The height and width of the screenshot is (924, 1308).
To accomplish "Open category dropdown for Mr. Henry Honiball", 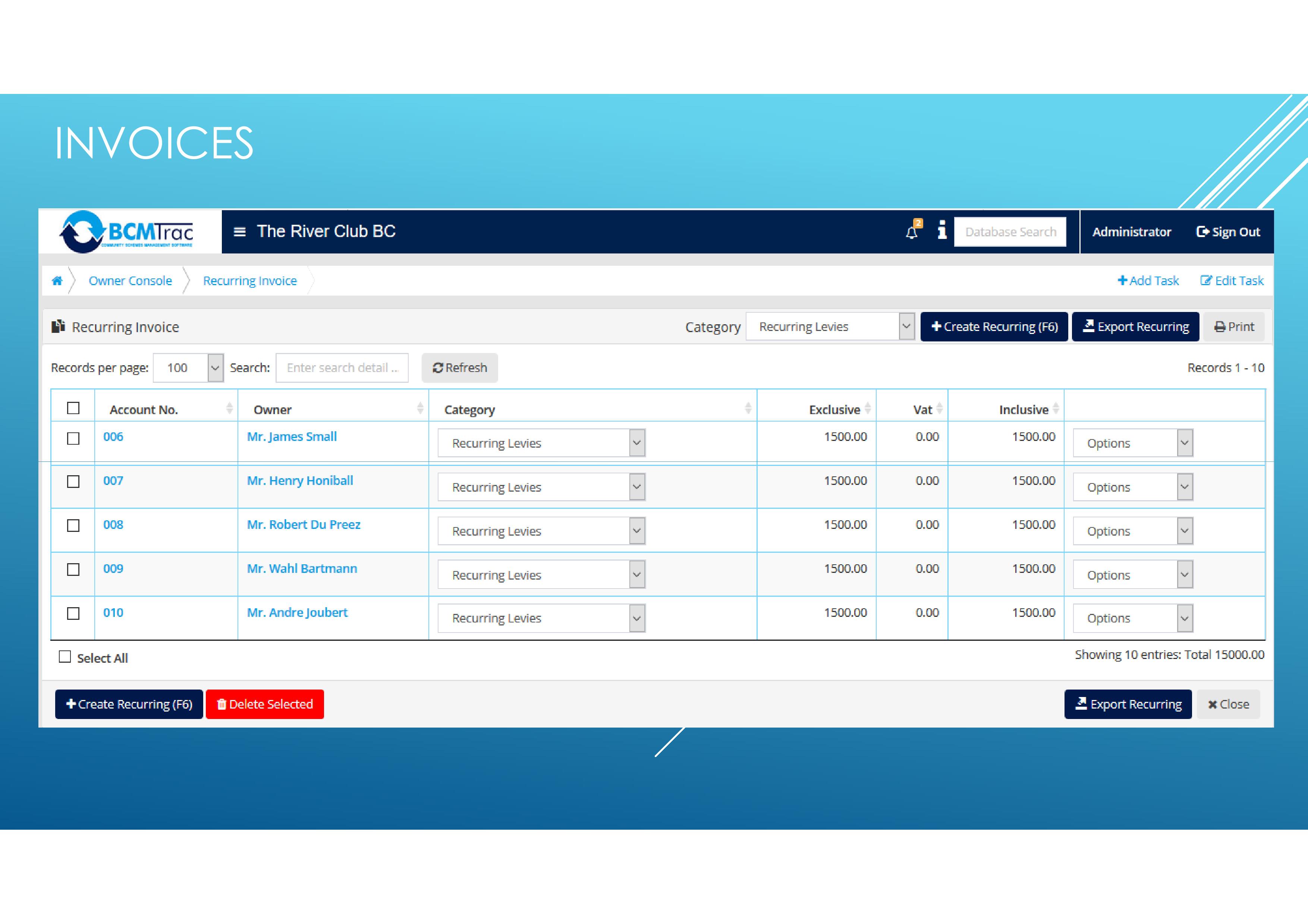I will pyautogui.click(x=541, y=487).
